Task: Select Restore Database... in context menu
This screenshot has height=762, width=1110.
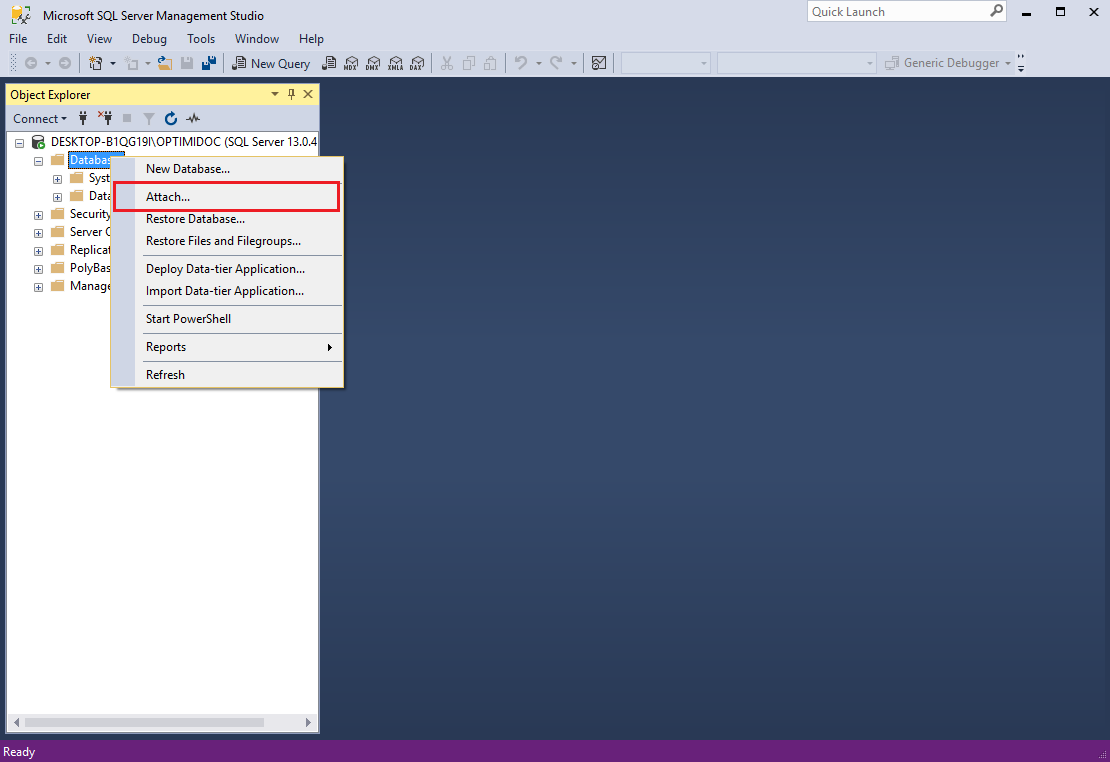Action: [195, 219]
